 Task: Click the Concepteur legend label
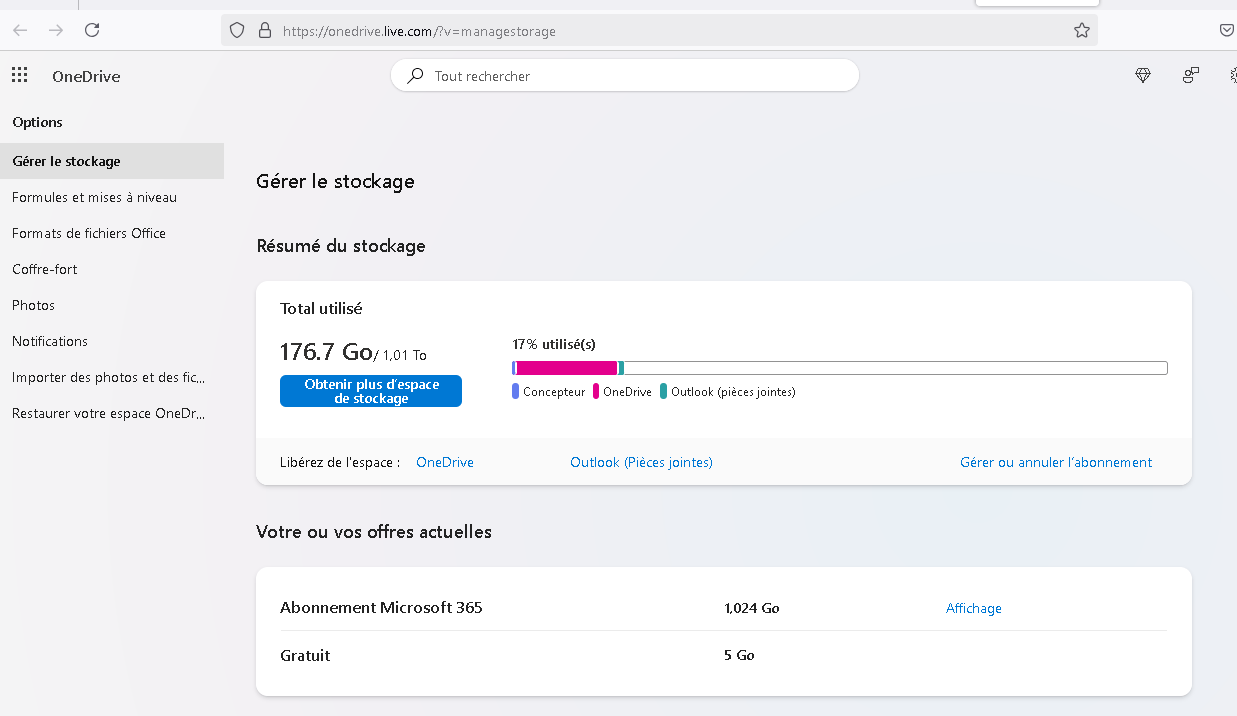pos(554,392)
